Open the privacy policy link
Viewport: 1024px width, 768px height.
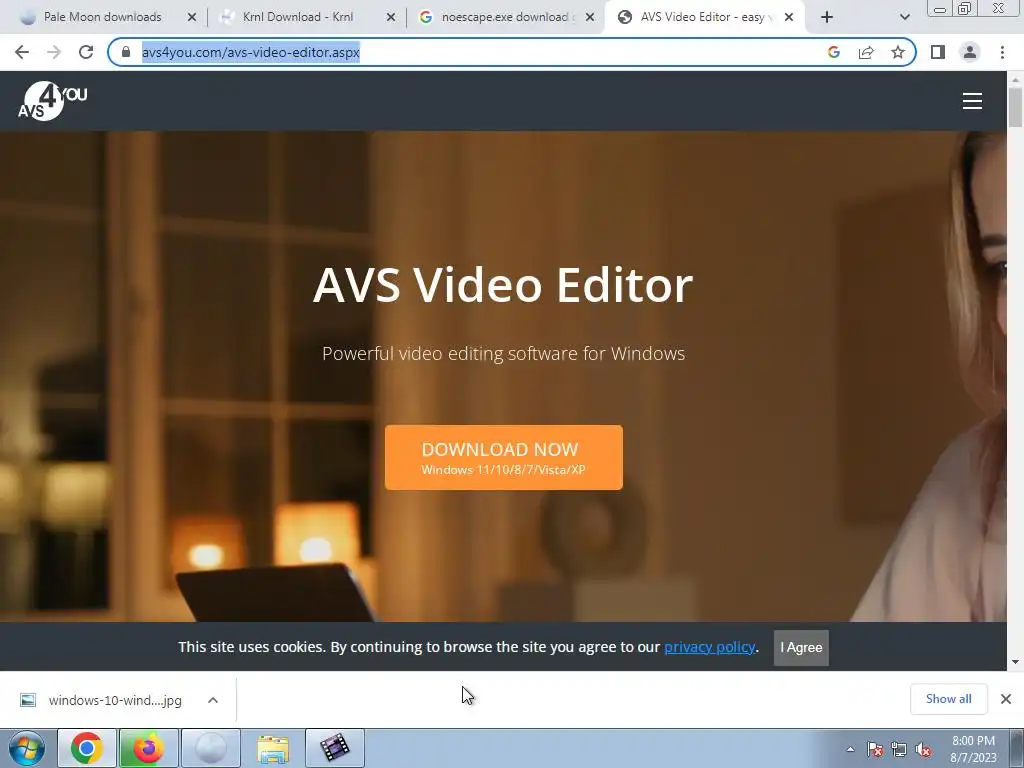tap(709, 647)
